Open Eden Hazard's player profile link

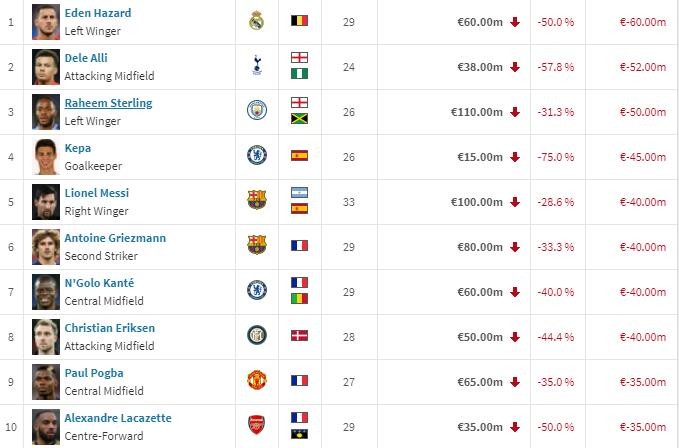98,13
